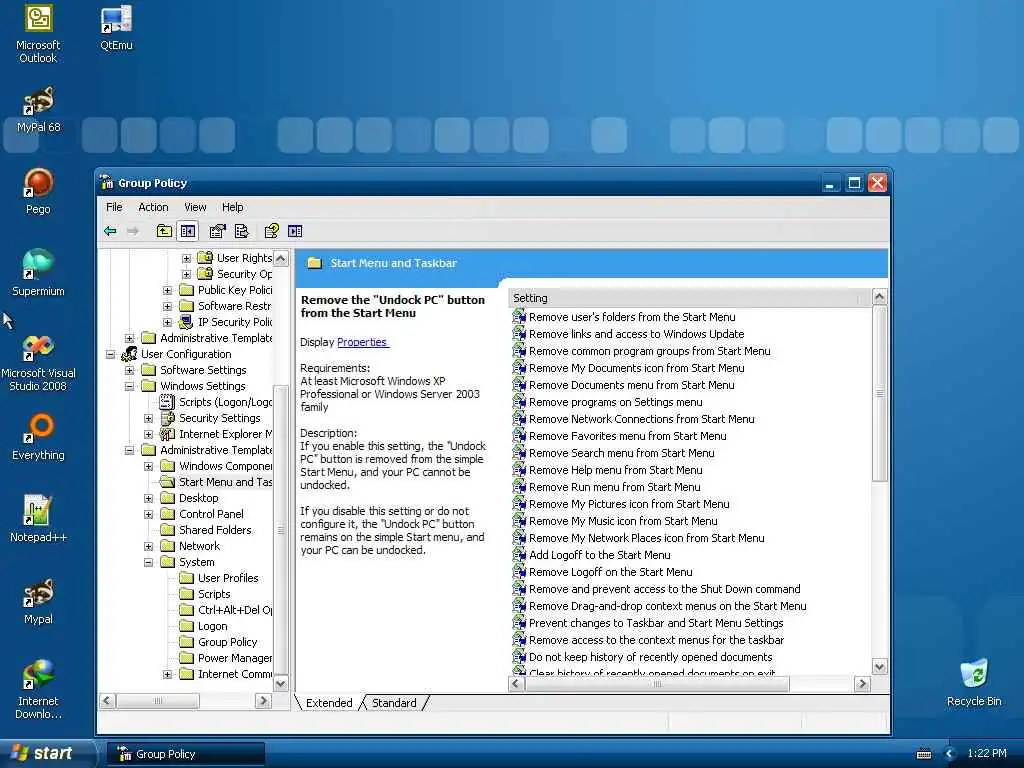Click the Export List toolbar icon
The width and height of the screenshot is (1024, 768).
(242, 231)
